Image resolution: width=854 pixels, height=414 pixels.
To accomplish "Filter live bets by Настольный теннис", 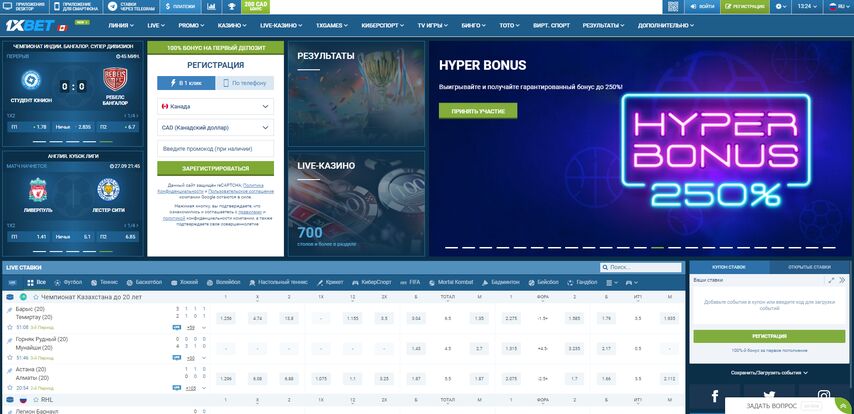I will pyautogui.click(x=278, y=283).
